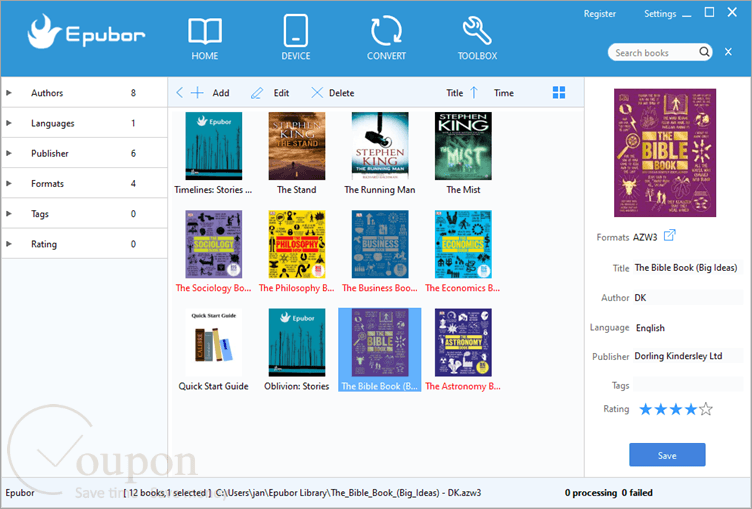The image size is (752, 509).
Task: Edit the Title field value
Action: click(688, 268)
